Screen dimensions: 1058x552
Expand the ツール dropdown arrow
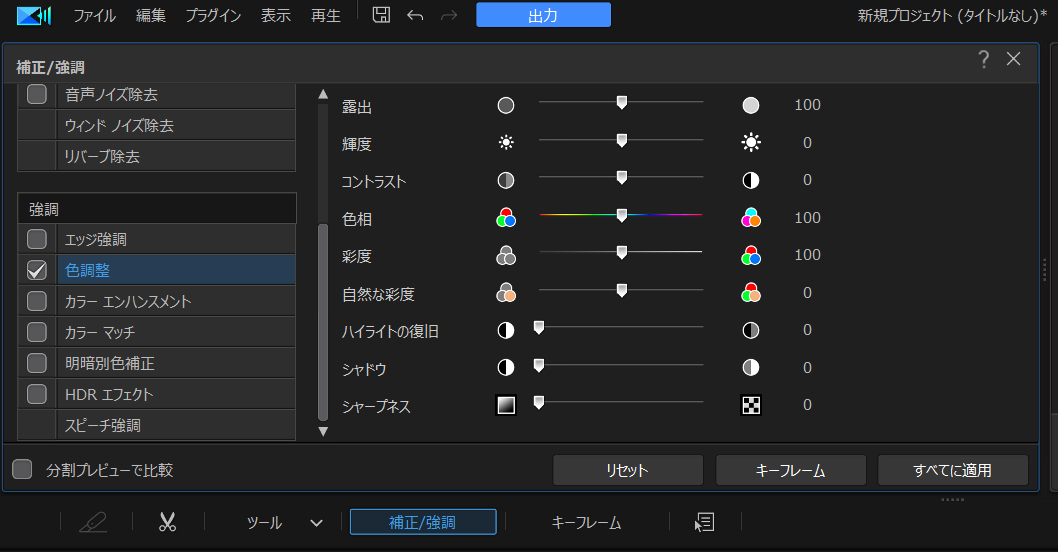point(316,523)
